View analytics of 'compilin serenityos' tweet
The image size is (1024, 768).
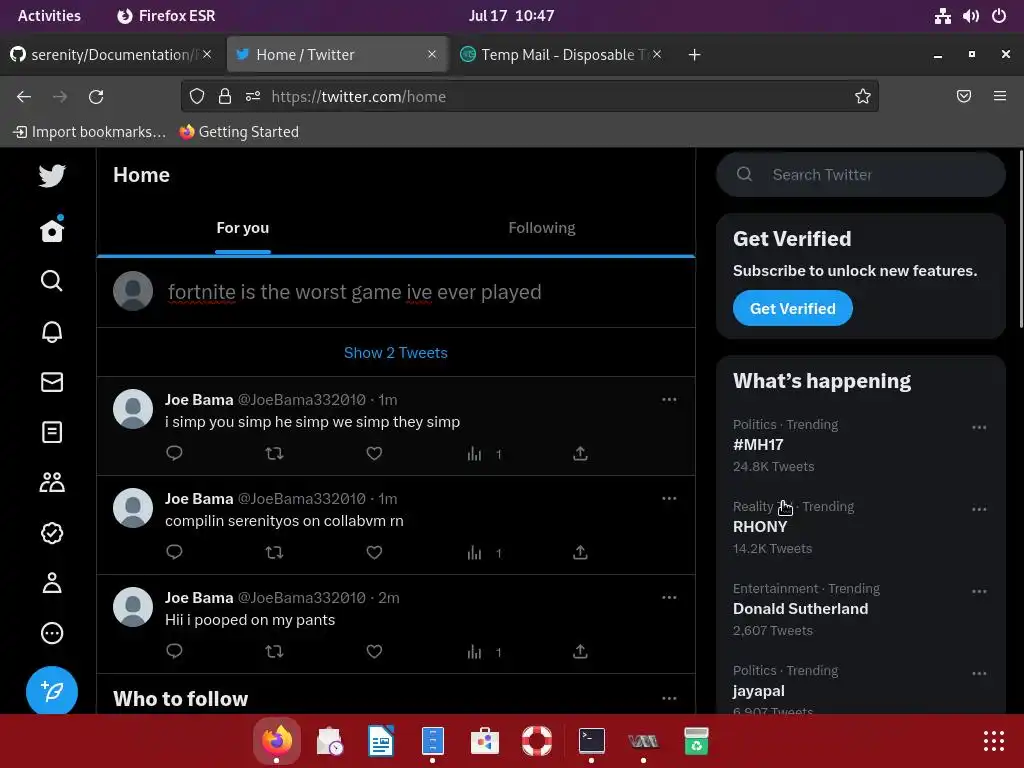[x=485, y=553]
